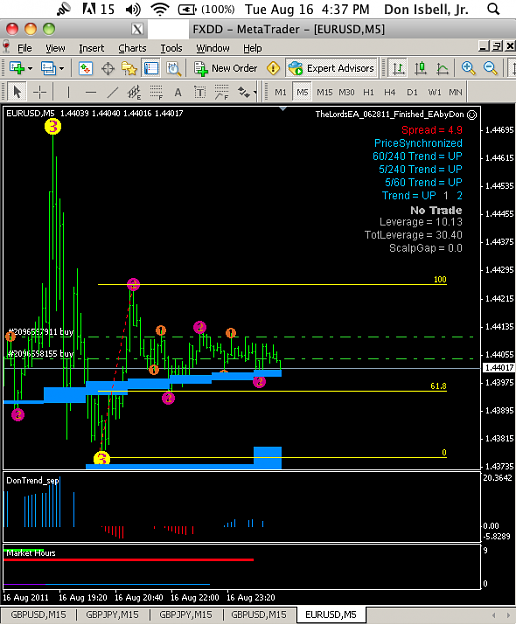This screenshot has width=516, height=625.
Task: Click the chart shift triangle marker
Action: (283, 109)
